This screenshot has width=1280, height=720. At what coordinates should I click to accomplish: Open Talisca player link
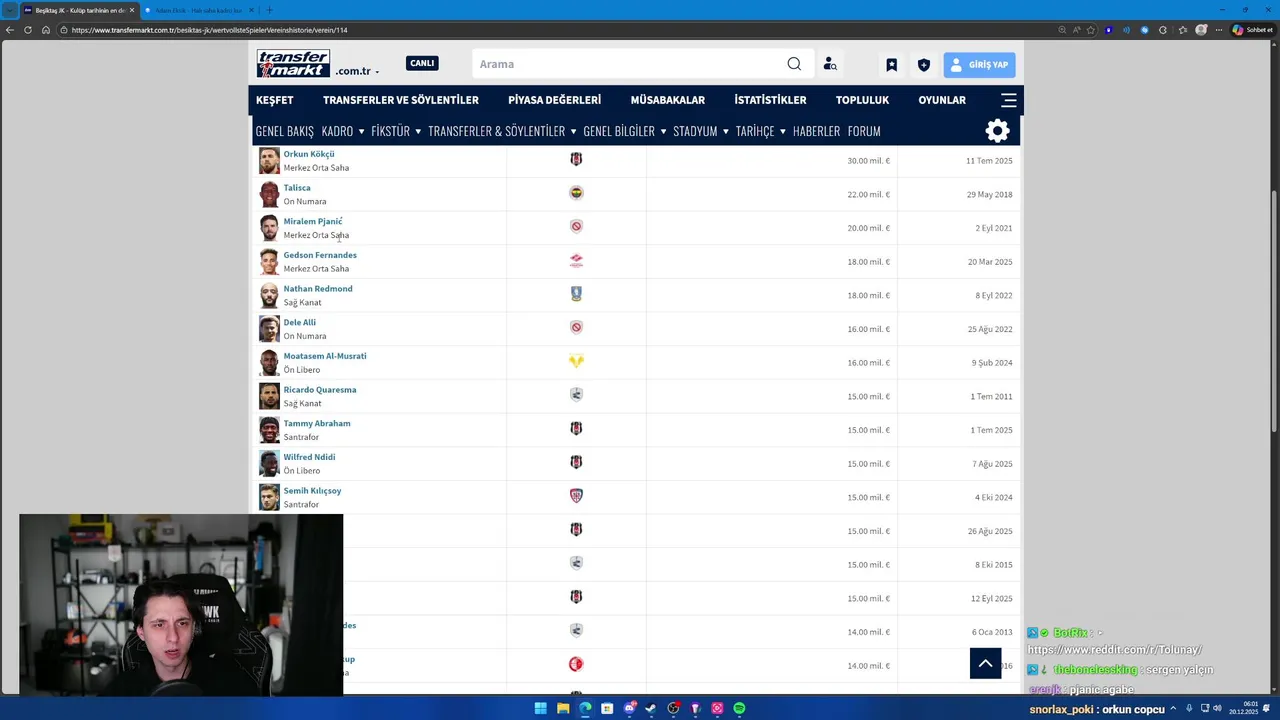(x=297, y=188)
